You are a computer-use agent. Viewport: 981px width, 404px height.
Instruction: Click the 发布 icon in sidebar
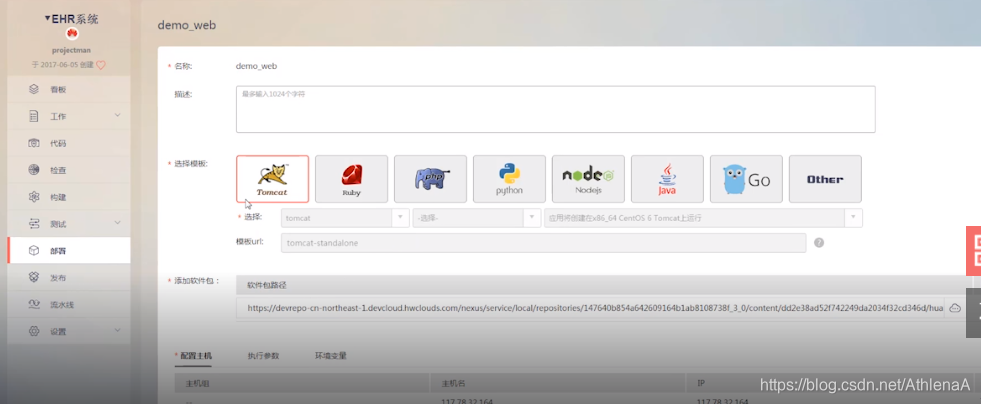tap(34, 278)
